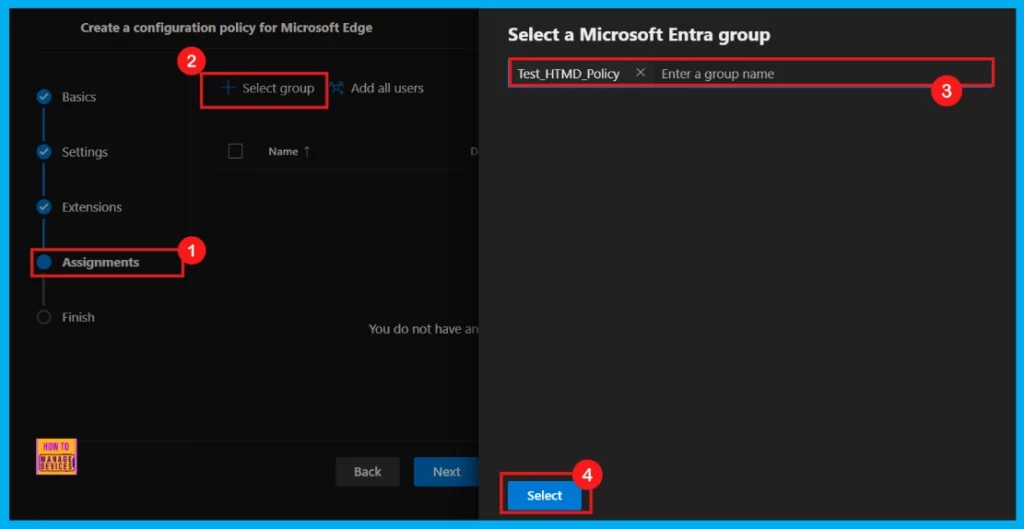Jump to the Finish wizard step
The image size is (1024, 529).
(x=78, y=317)
